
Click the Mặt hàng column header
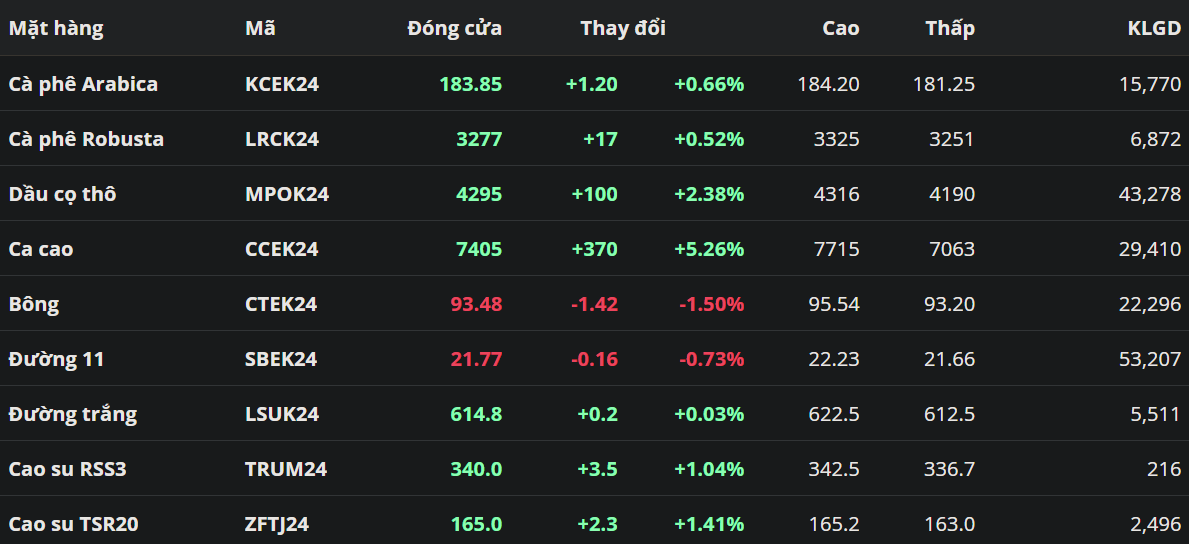56,29
